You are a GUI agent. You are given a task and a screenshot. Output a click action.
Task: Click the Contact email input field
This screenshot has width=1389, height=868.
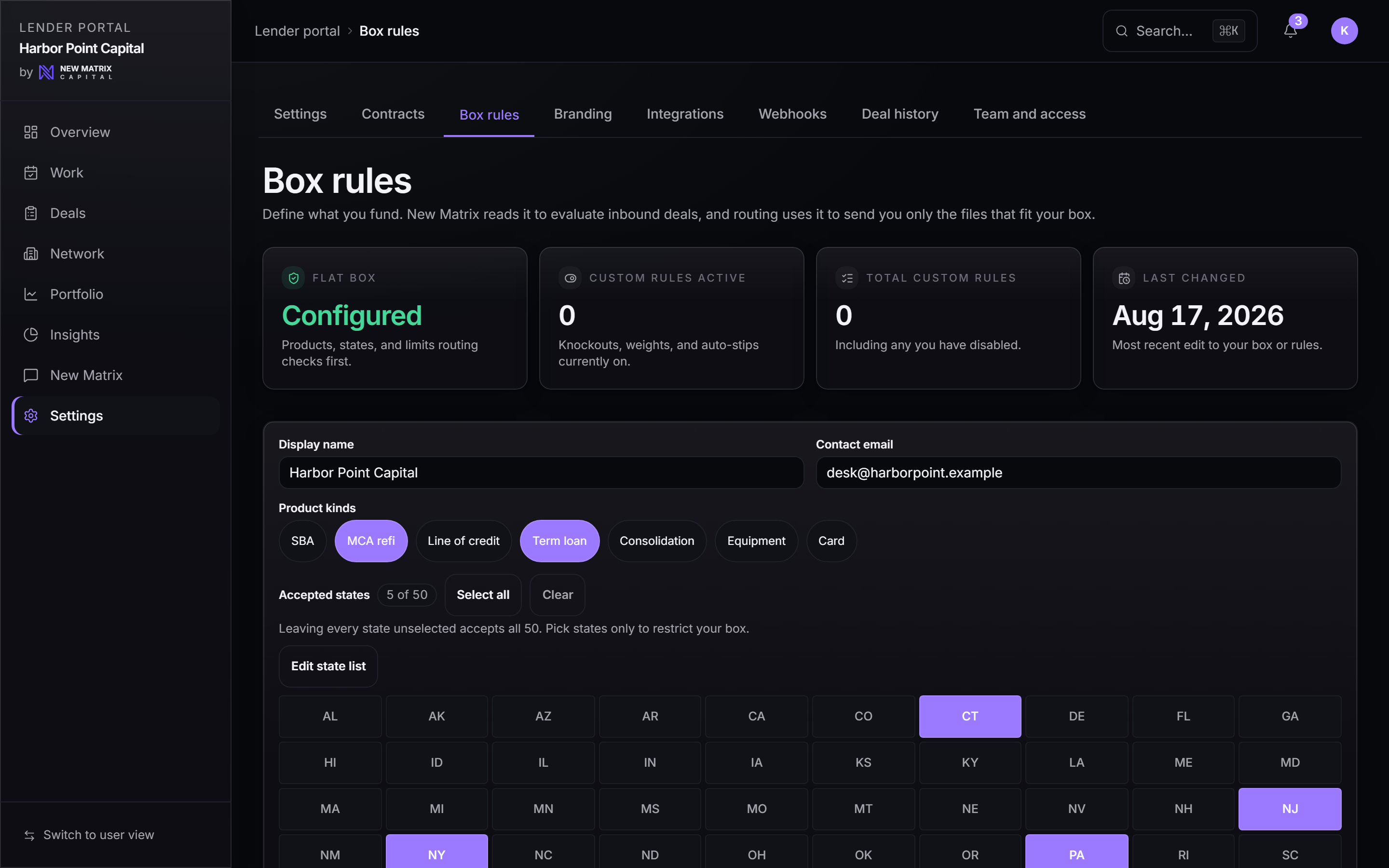click(1078, 473)
